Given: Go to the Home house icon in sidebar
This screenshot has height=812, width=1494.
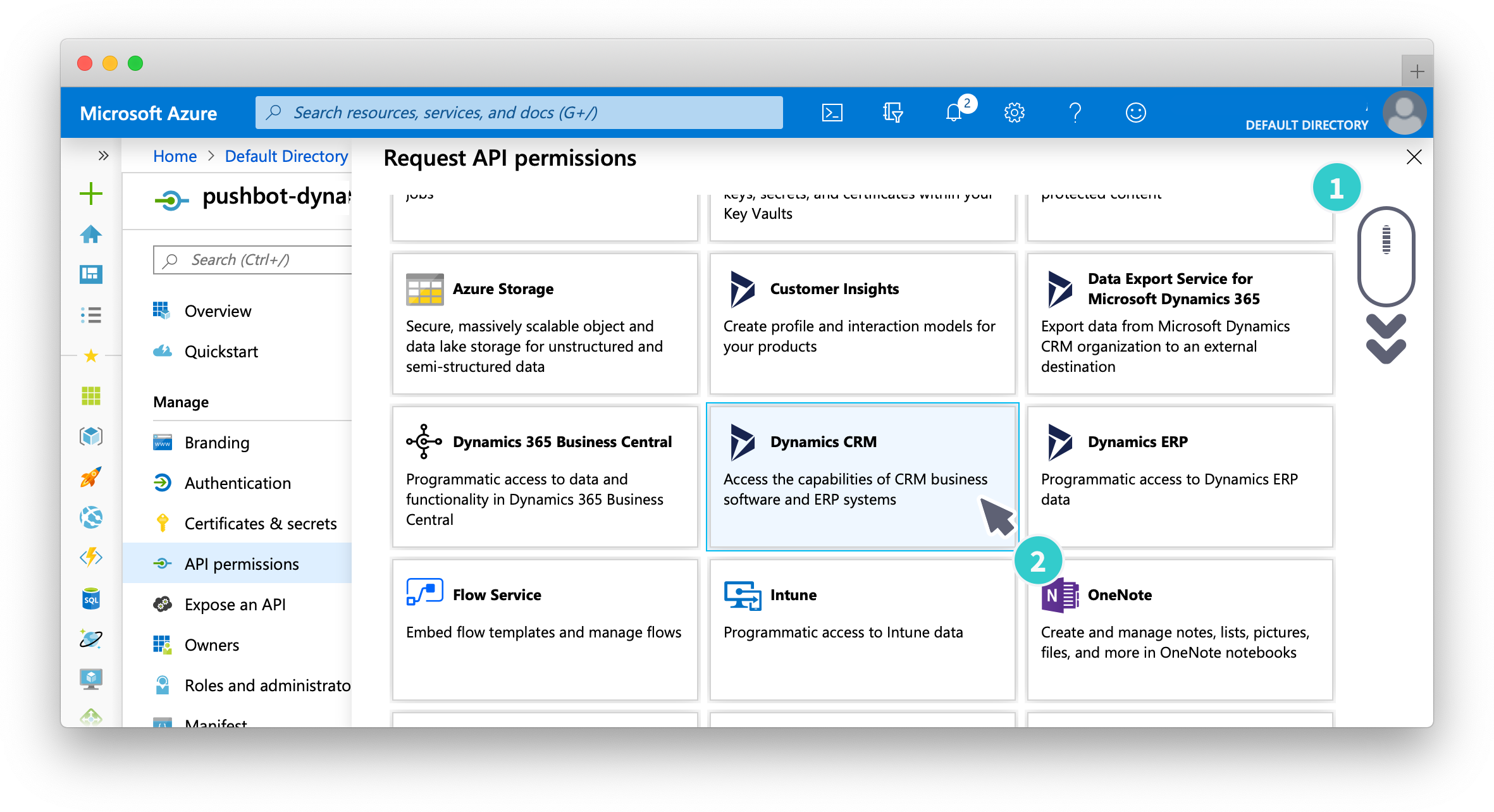Looking at the screenshot, I should tap(91, 234).
